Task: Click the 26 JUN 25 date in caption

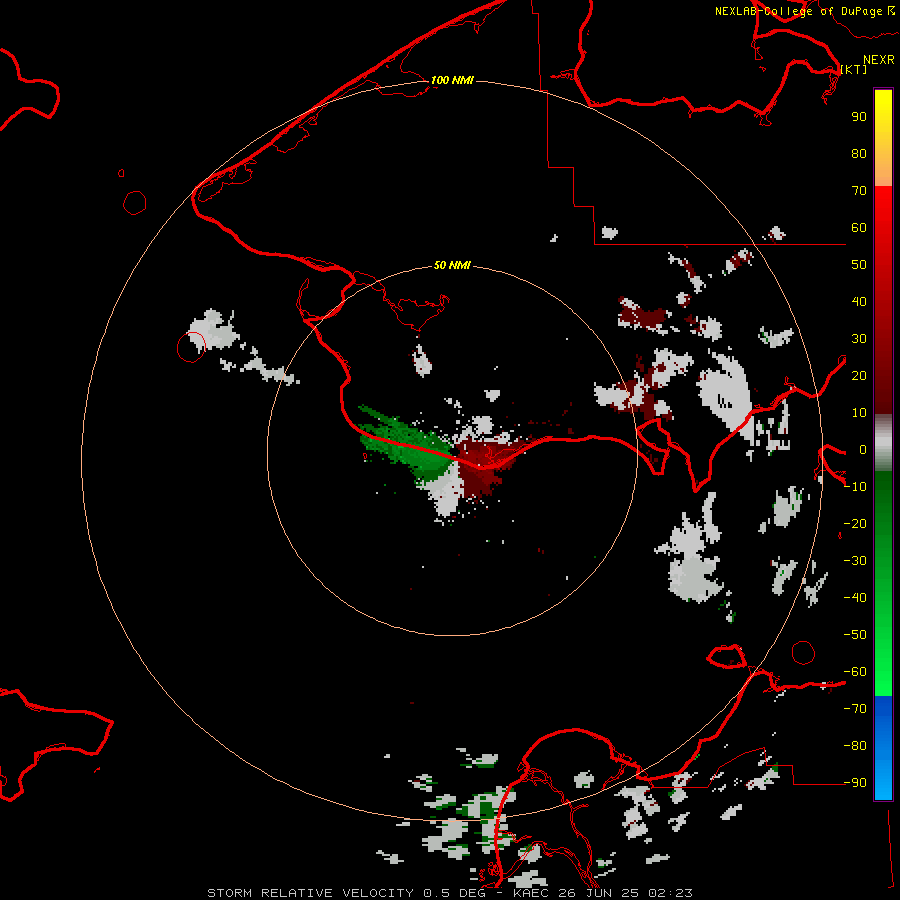Action: [x=599, y=893]
